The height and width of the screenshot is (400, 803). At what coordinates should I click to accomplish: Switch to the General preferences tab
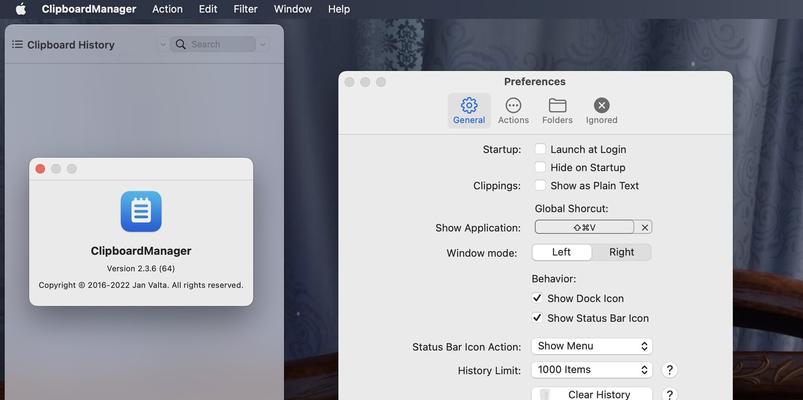point(469,111)
